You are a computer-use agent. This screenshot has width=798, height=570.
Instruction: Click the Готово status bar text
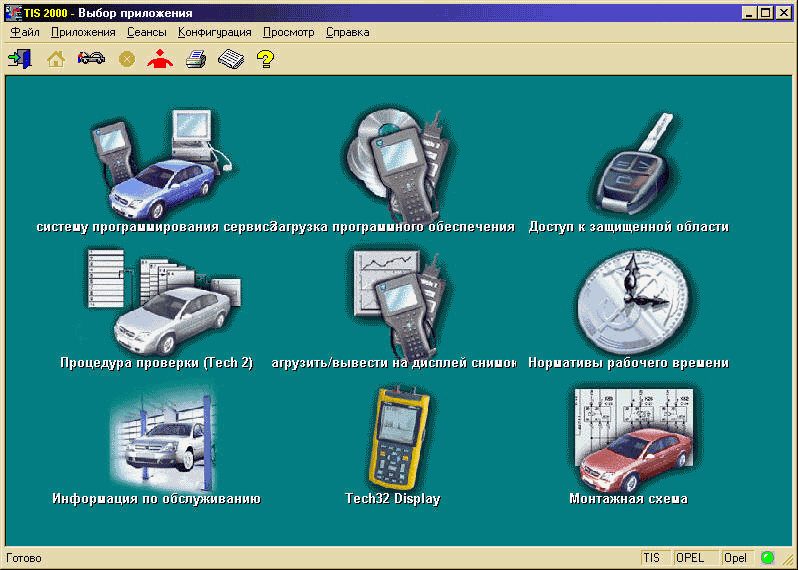[24, 558]
